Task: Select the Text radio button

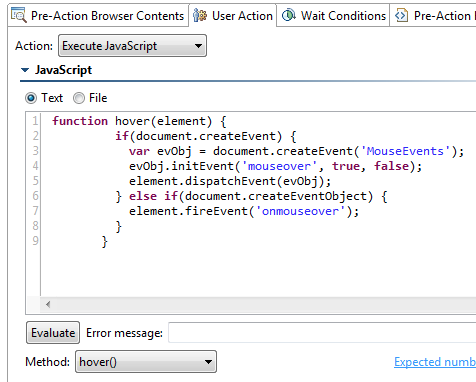Action: [31, 98]
